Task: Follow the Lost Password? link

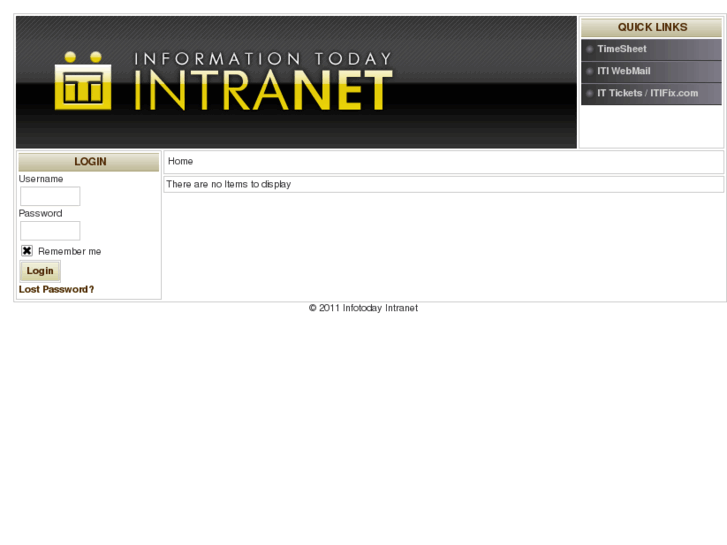Action: (x=56, y=289)
